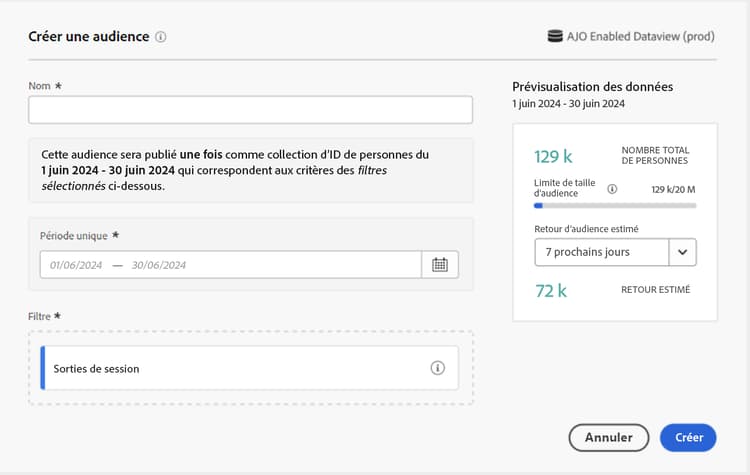750x475 pixels.
Task: Select the start date 01/06/2024
Action: click(x=76, y=265)
